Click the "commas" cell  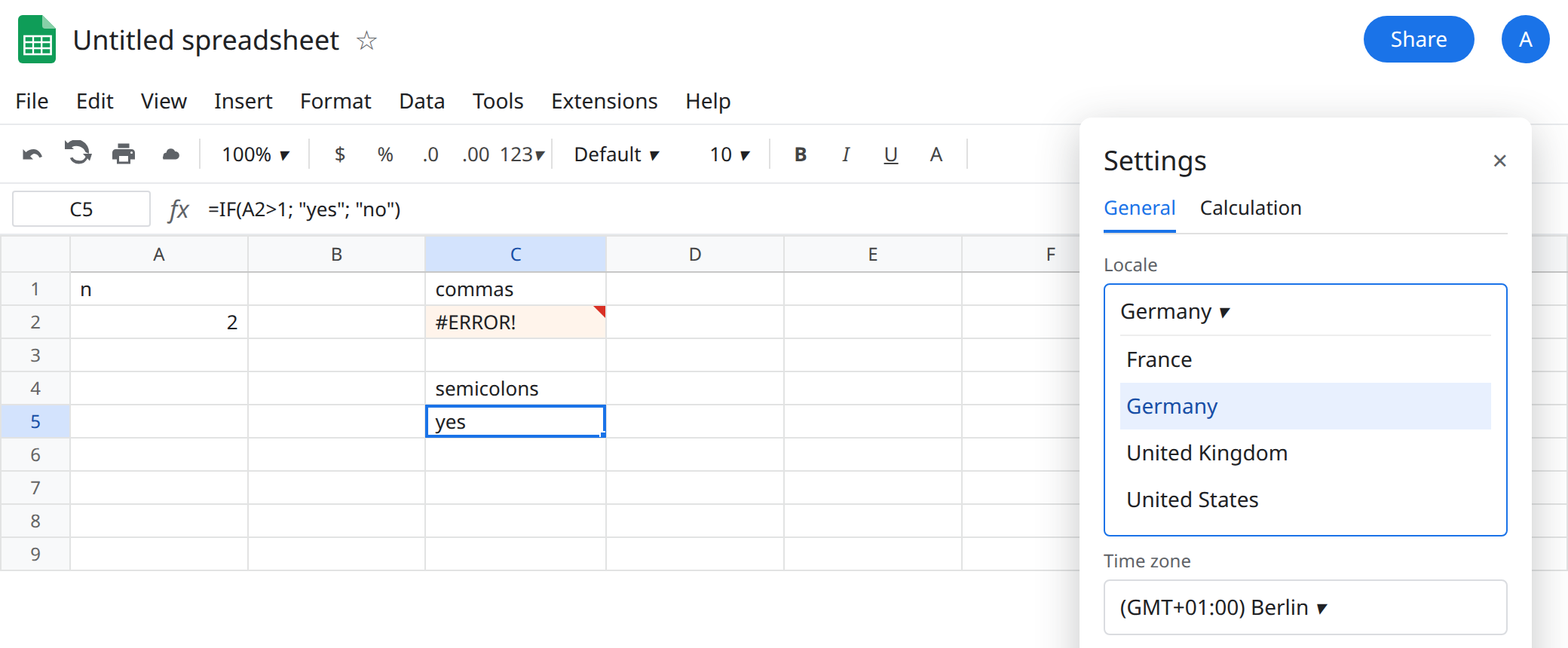(x=516, y=289)
